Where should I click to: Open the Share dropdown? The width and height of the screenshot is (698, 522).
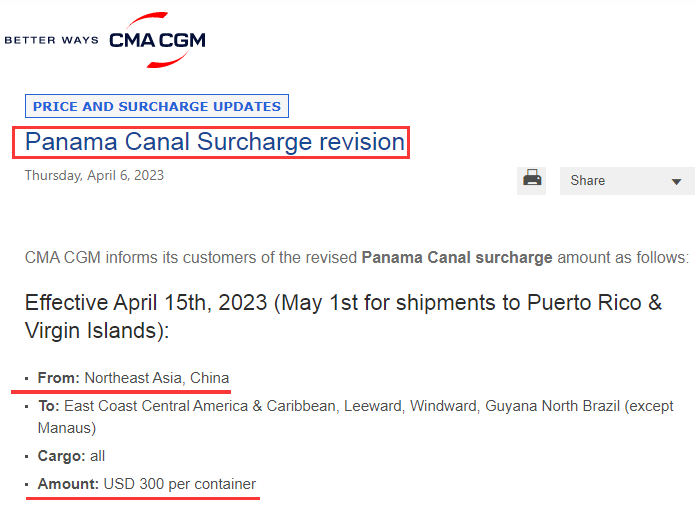[627, 181]
